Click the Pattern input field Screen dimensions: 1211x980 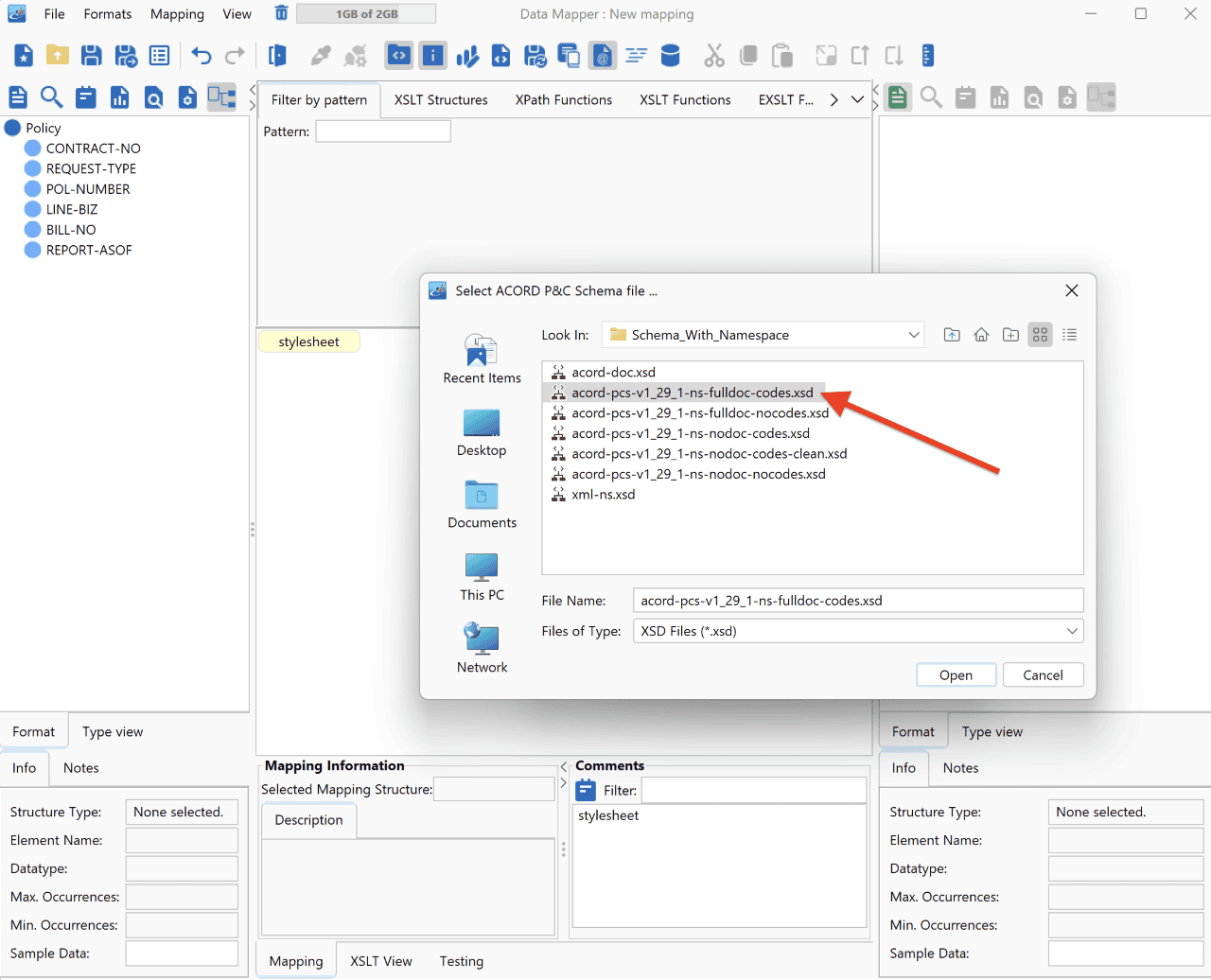coord(383,131)
